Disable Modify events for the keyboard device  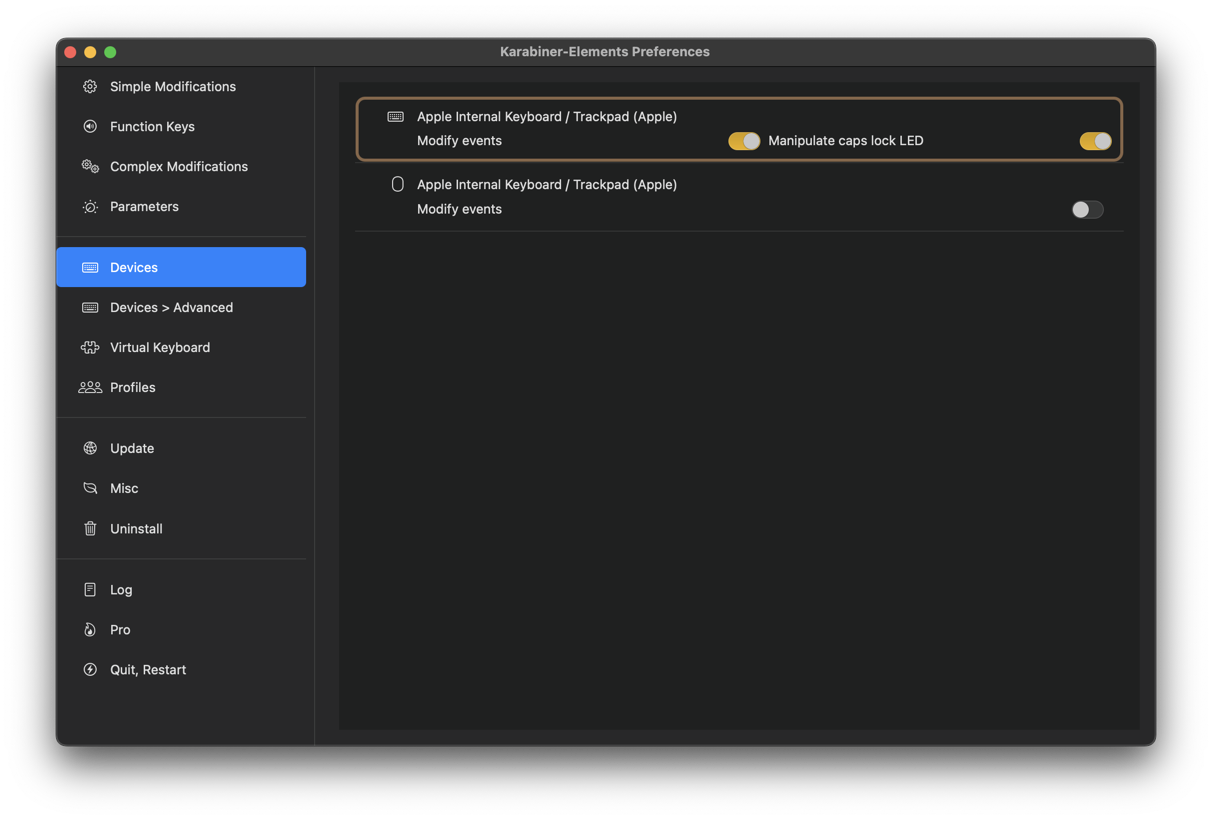pyautogui.click(x=744, y=141)
